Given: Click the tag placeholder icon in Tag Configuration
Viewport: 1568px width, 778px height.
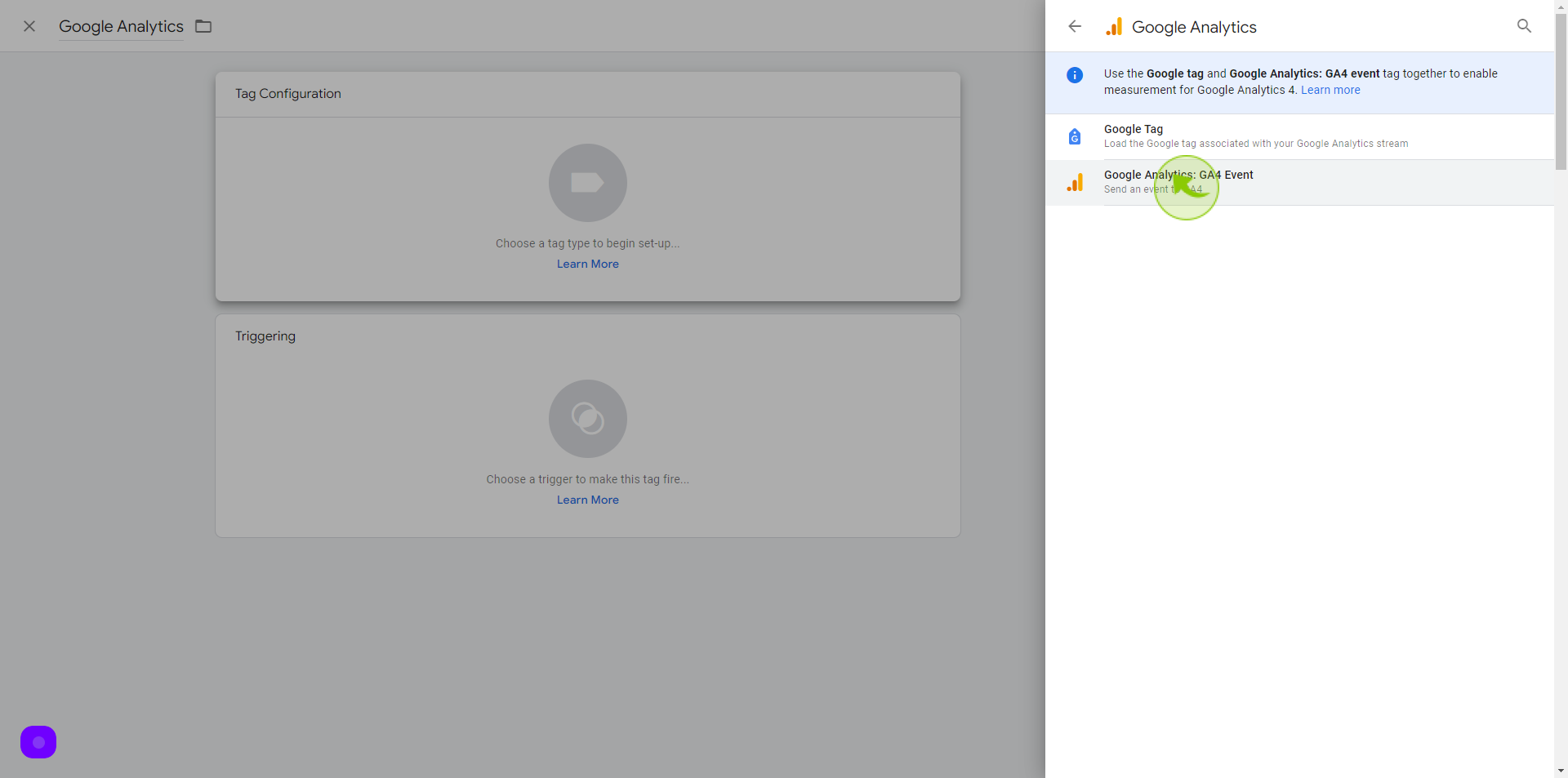Looking at the screenshot, I should (x=588, y=183).
